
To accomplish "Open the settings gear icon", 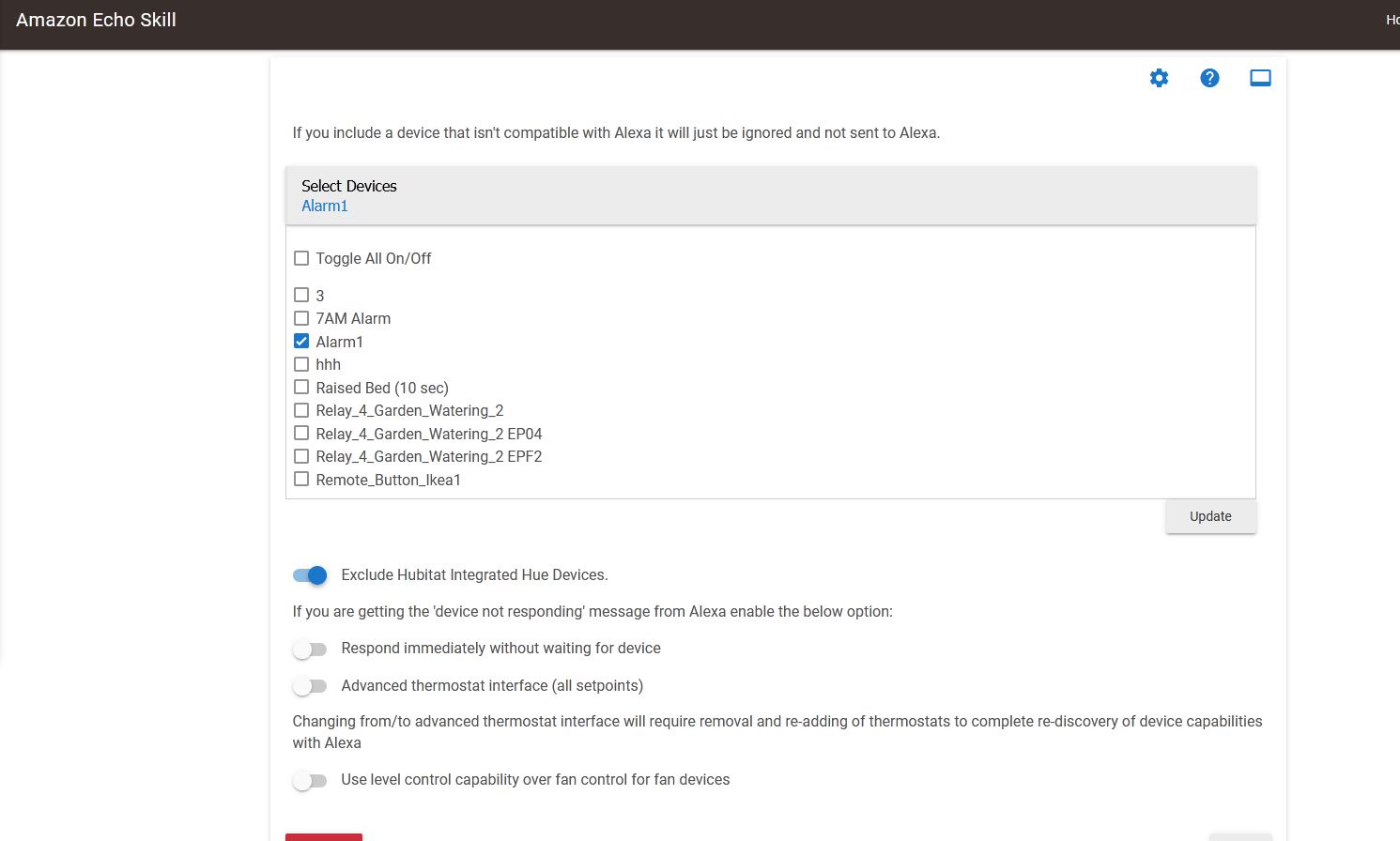I will point(1159,78).
